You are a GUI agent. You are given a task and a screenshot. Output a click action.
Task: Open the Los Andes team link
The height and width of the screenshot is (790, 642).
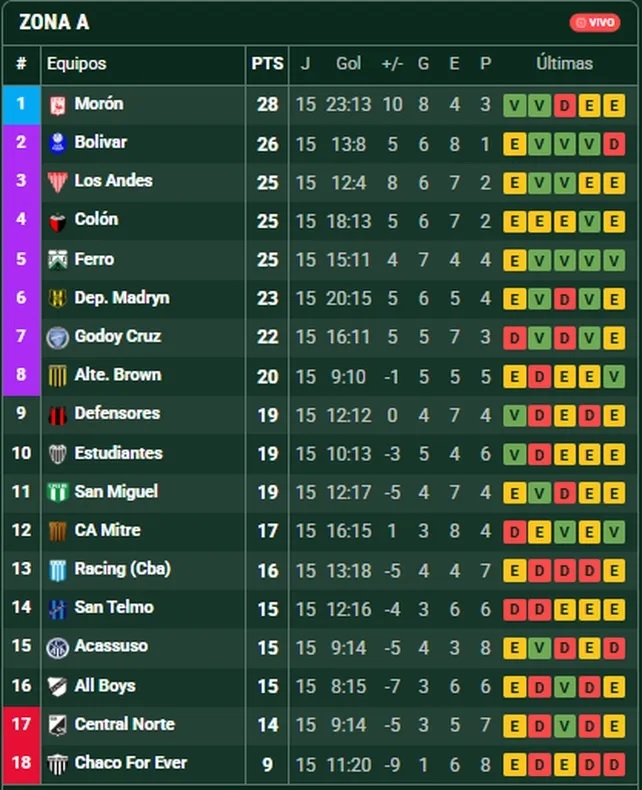coord(113,181)
